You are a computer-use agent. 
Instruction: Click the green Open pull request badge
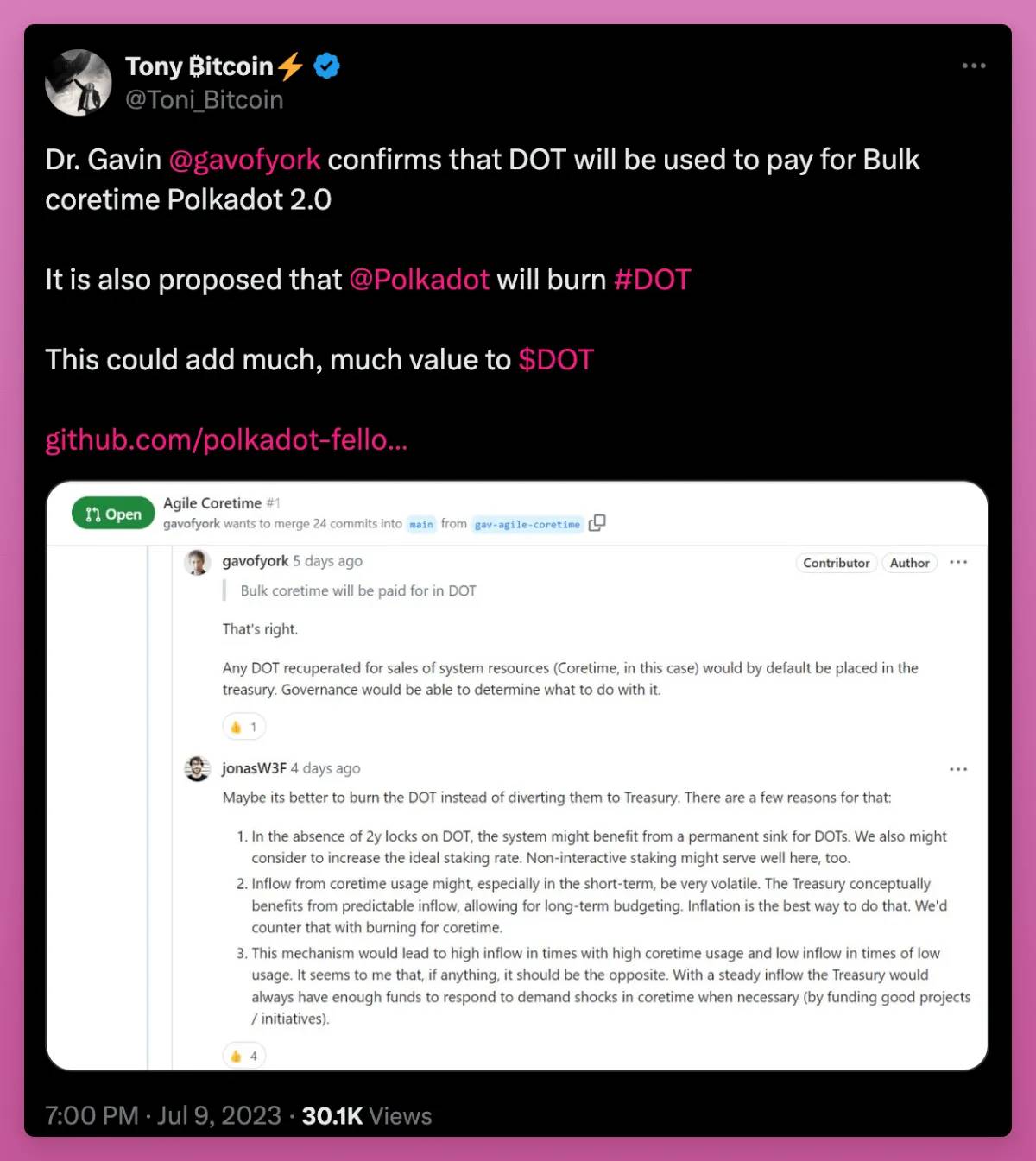point(113,514)
